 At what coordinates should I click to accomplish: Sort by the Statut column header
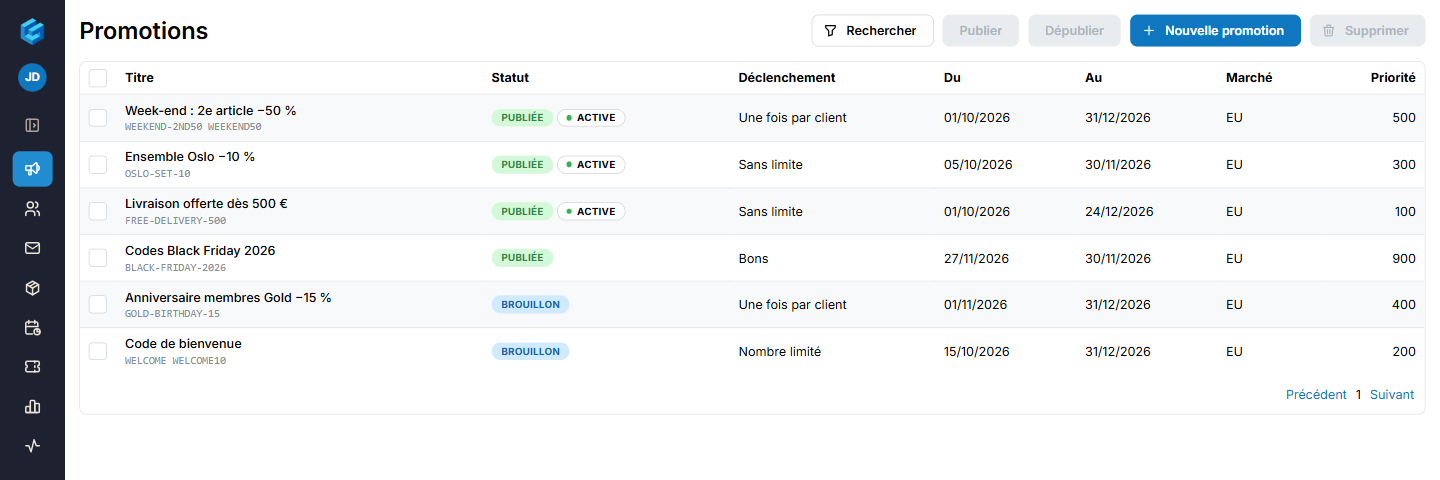tap(510, 78)
